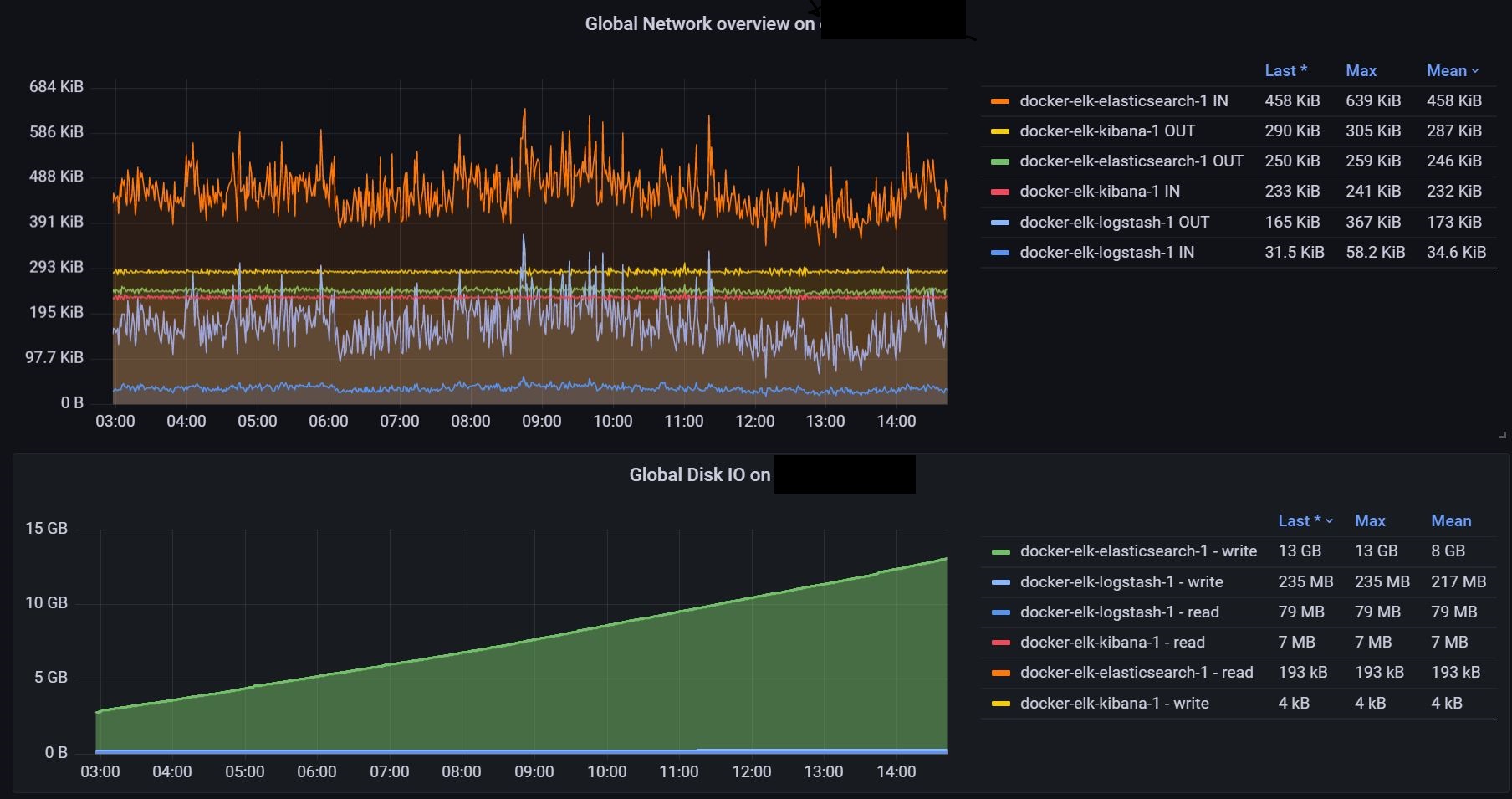Click red swatch for docker-elk-kibana-1 IN
Viewport: 1512px width, 799px height.
point(1000,192)
